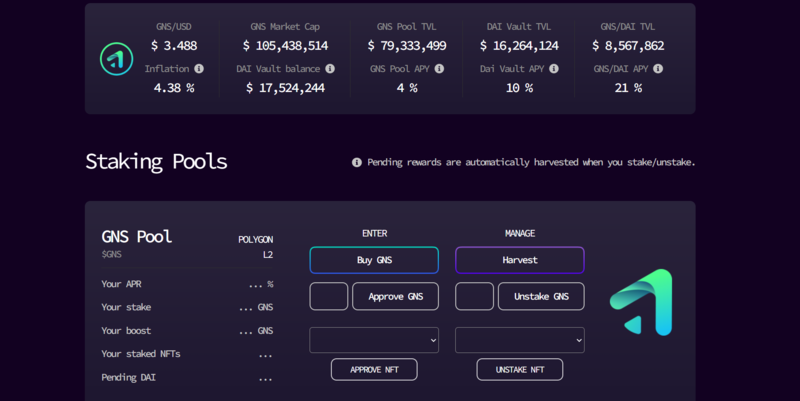Viewport: 800px width, 401px height.
Task: Click the GNS Pool card title
Action: [x=137, y=237]
